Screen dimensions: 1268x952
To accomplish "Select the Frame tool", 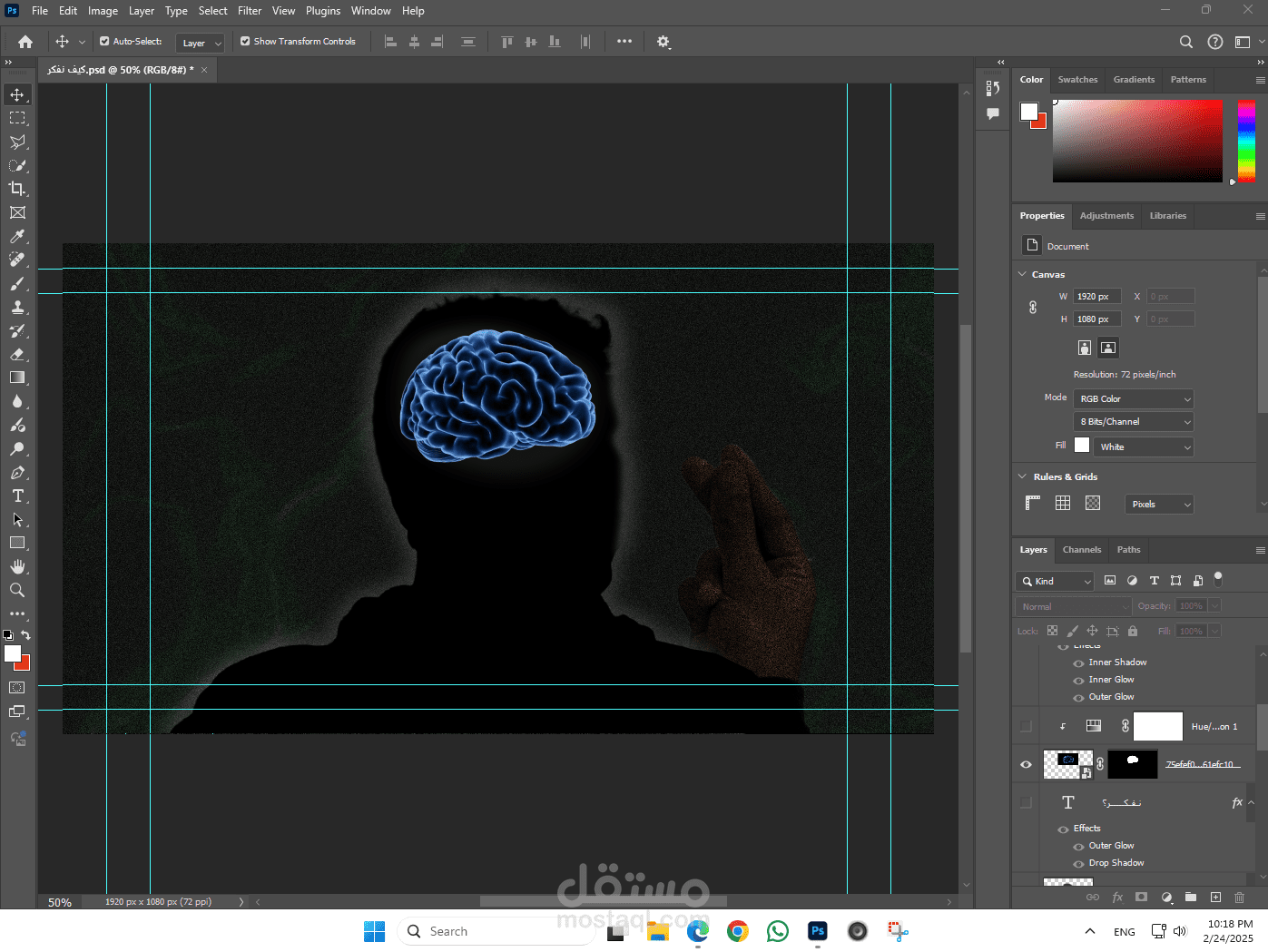I will click(x=17, y=212).
